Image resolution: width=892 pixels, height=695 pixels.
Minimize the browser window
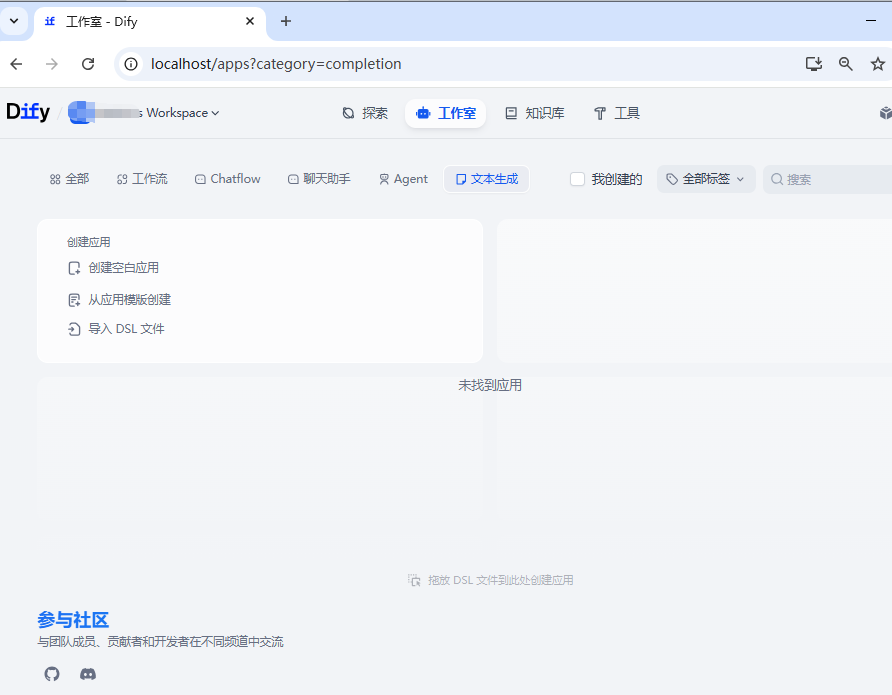[871, 21]
